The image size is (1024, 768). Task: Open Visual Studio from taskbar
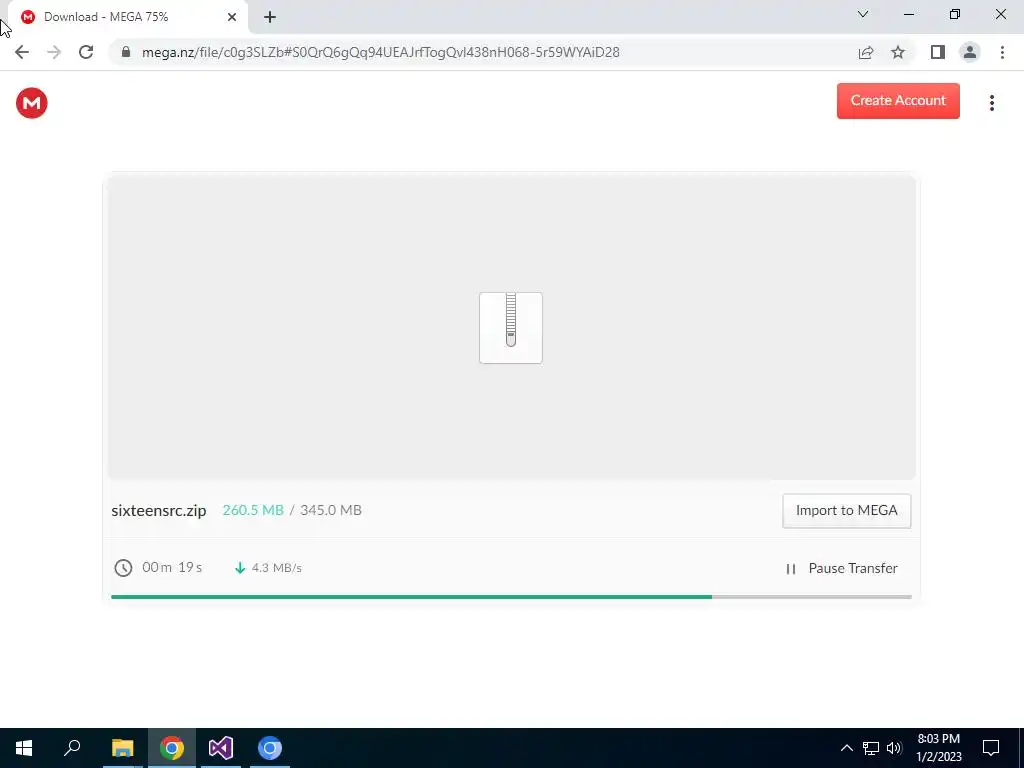221,748
